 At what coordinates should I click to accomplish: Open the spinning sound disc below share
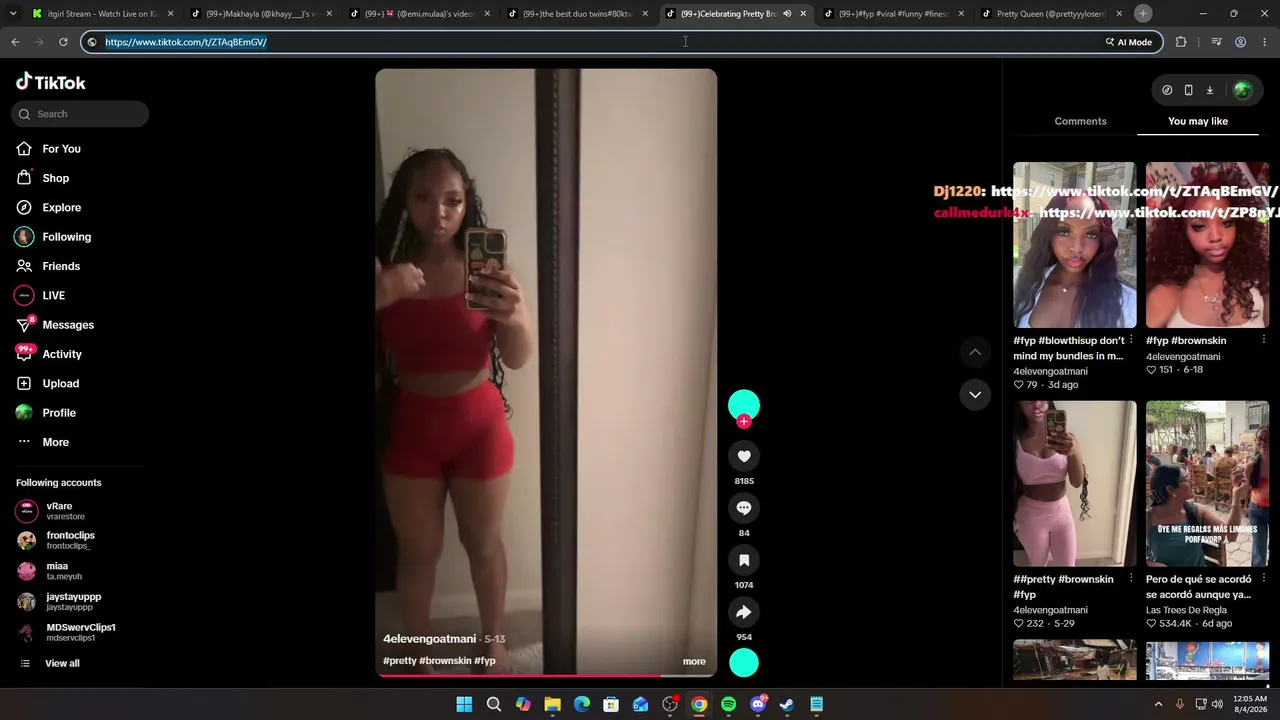[x=744, y=663]
